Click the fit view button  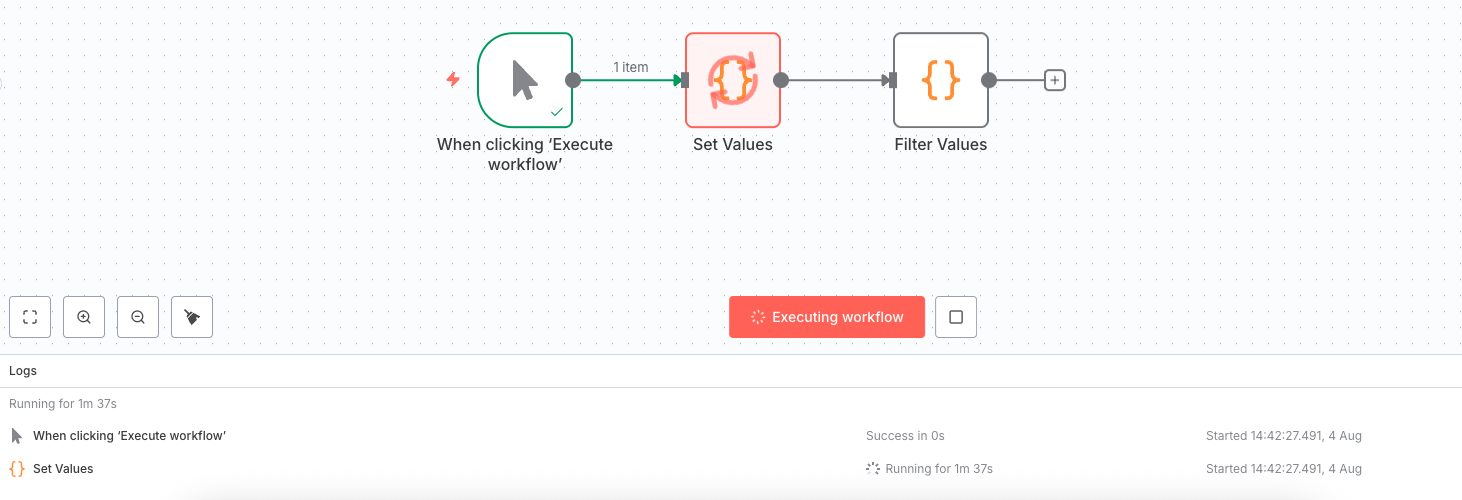[x=30, y=317]
